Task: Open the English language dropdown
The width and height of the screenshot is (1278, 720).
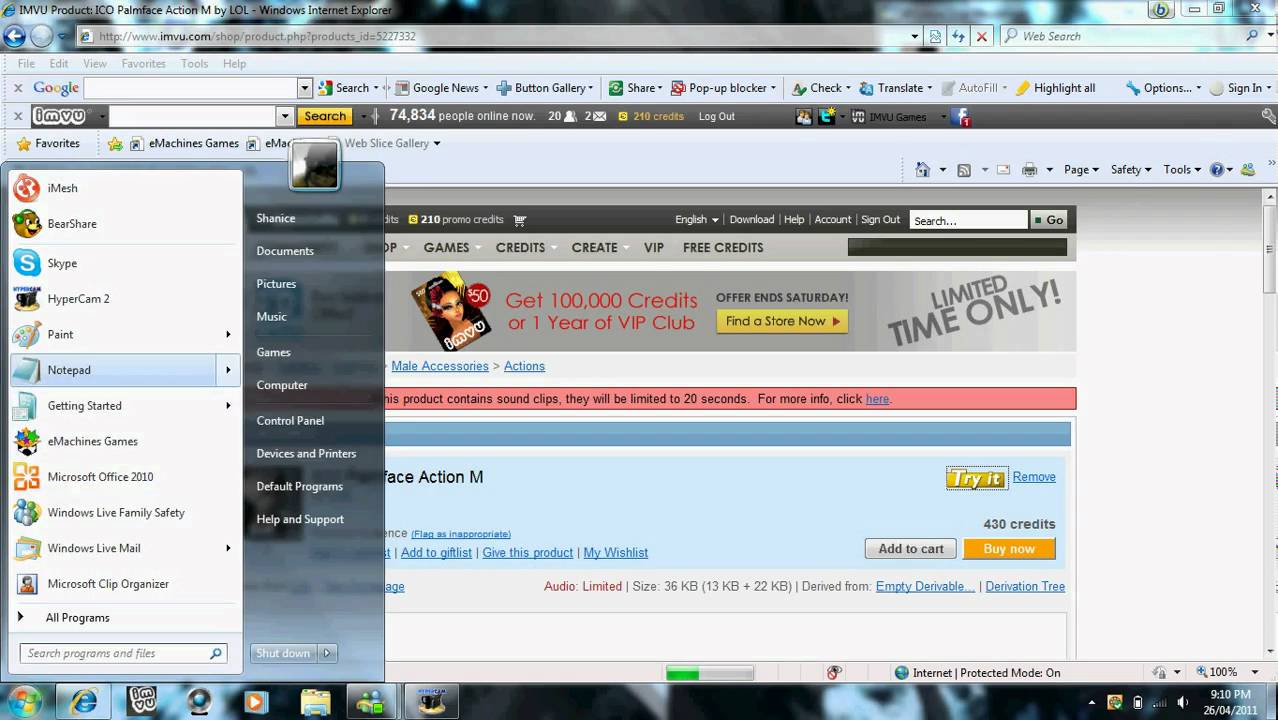Action: coord(697,220)
